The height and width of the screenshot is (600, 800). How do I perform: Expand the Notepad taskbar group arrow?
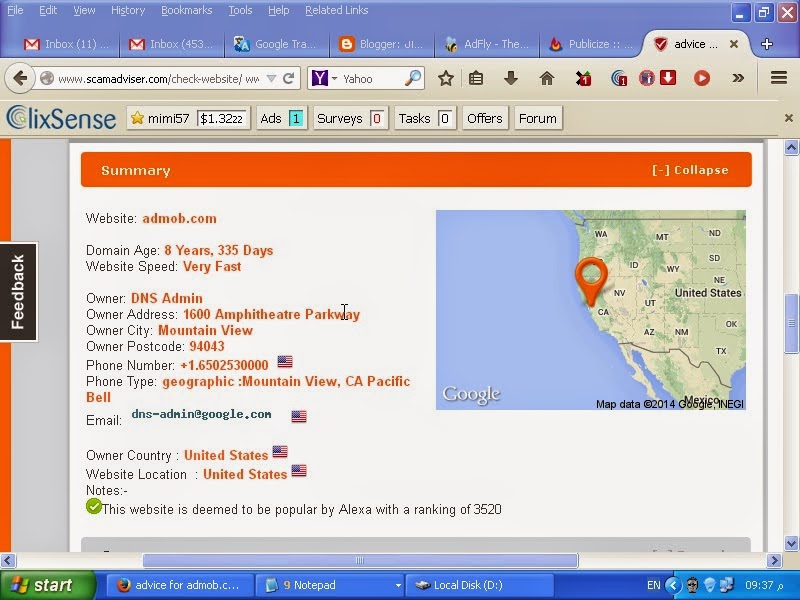pyautogui.click(x=398, y=585)
